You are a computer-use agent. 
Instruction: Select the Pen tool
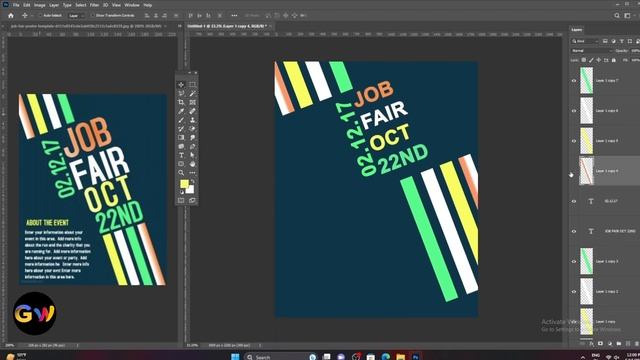pyautogui.click(x=192, y=146)
